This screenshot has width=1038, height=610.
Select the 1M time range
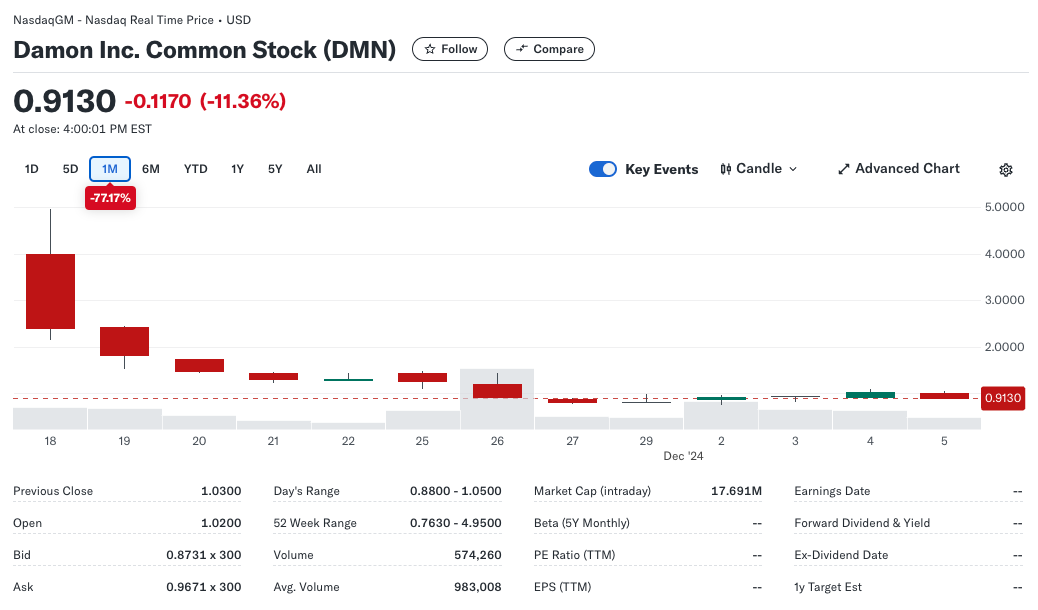(110, 169)
